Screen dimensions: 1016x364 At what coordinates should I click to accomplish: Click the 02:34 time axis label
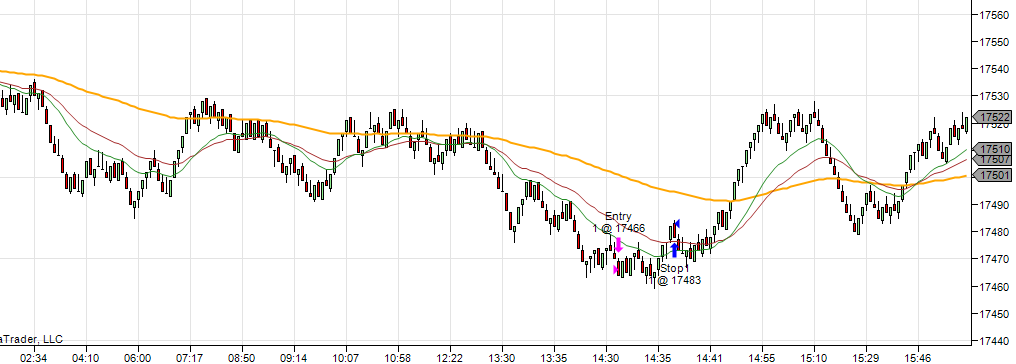tap(34, 358)
